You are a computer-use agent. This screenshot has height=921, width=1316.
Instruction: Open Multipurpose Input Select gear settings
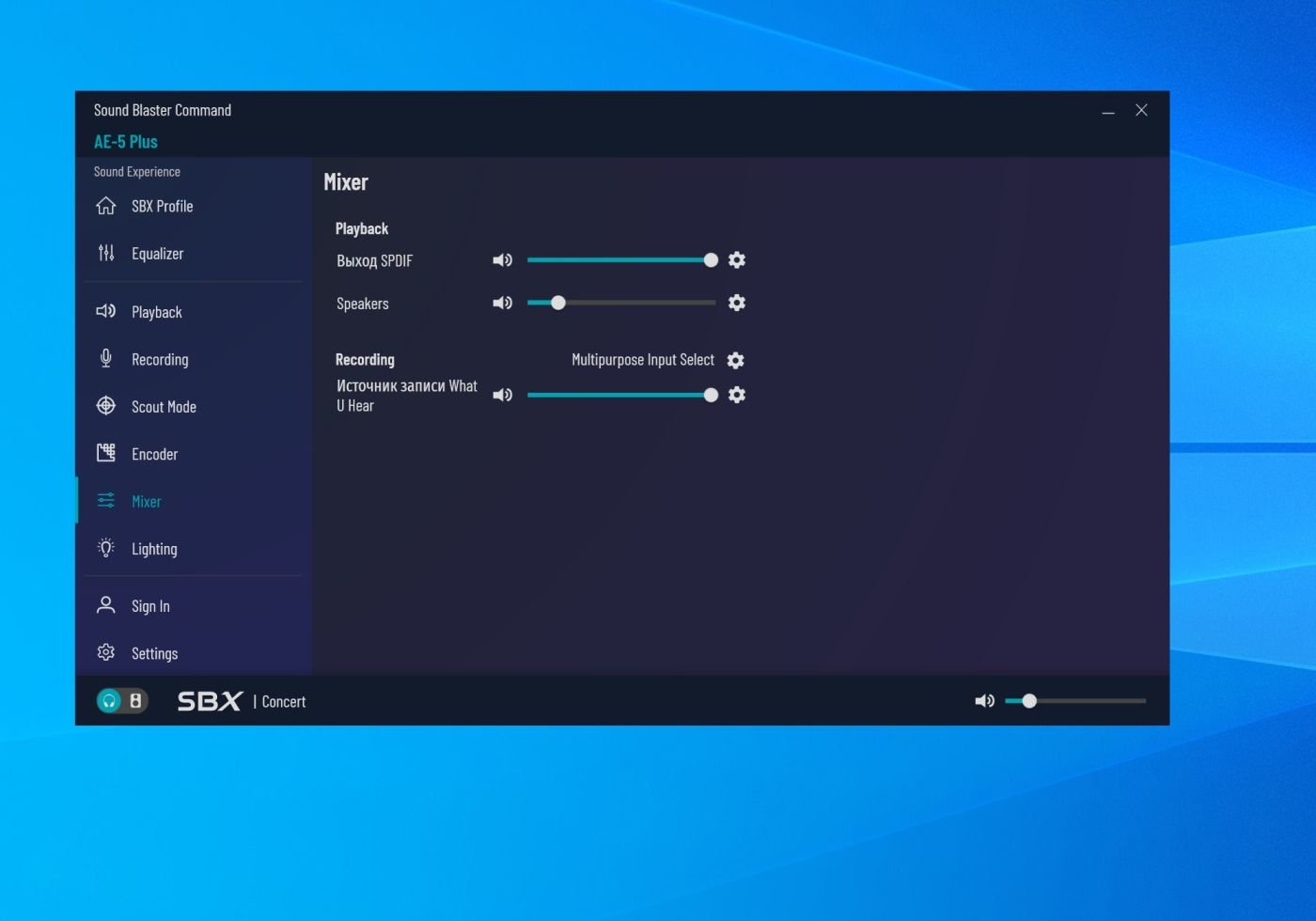(x=736, y=360)
